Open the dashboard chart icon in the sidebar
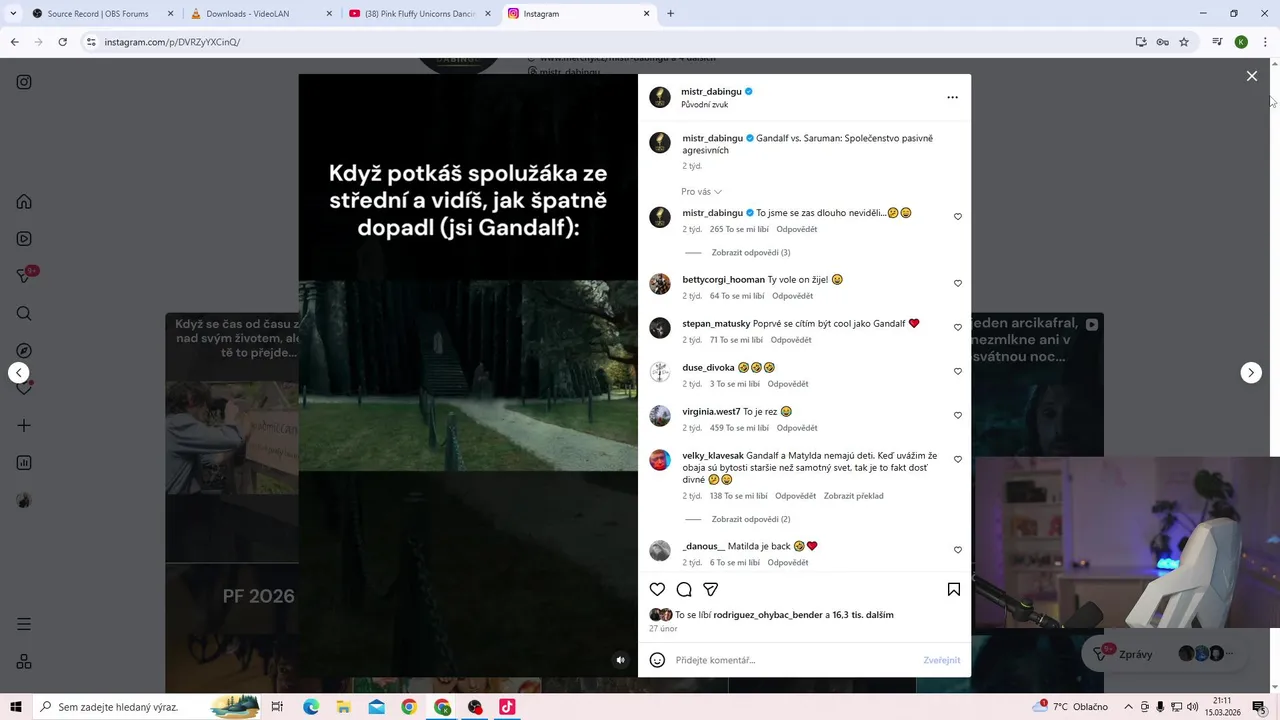Viewport: 1280px width, 720px height. click(x=24, y=463)
